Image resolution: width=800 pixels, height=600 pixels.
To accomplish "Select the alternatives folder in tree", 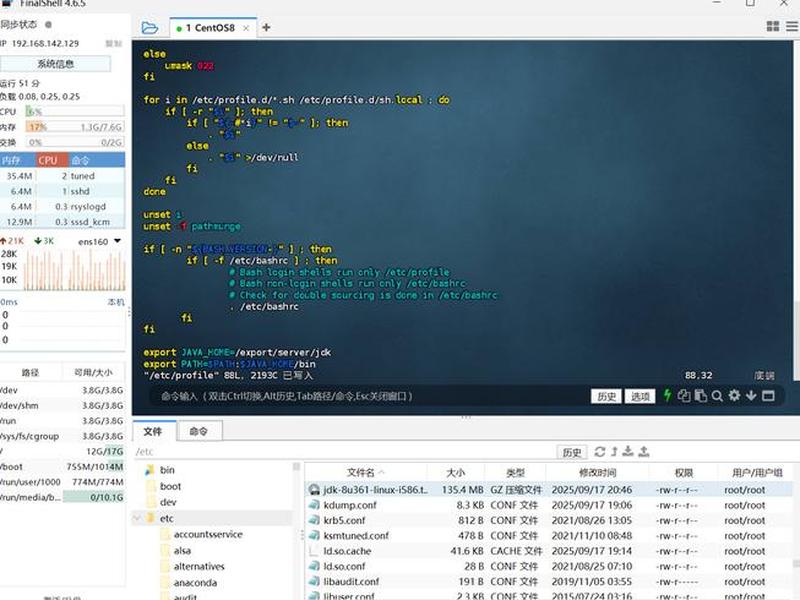I will click(x=199, y=566).
